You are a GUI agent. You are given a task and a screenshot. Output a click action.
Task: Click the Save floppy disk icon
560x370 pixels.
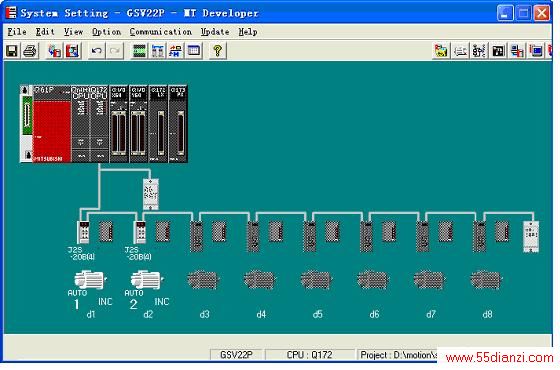pos(12,51)
